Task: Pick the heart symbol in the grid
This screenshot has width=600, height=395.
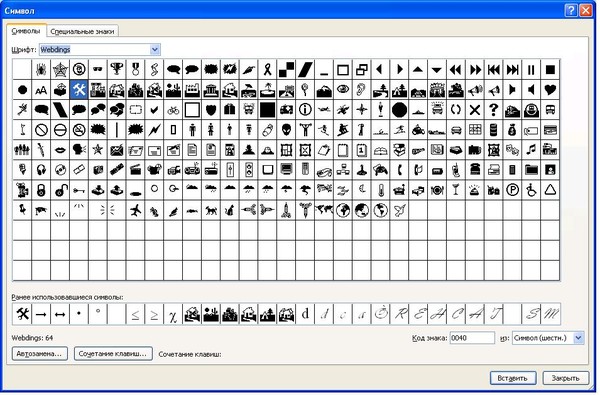Action: tap(550, 90)
